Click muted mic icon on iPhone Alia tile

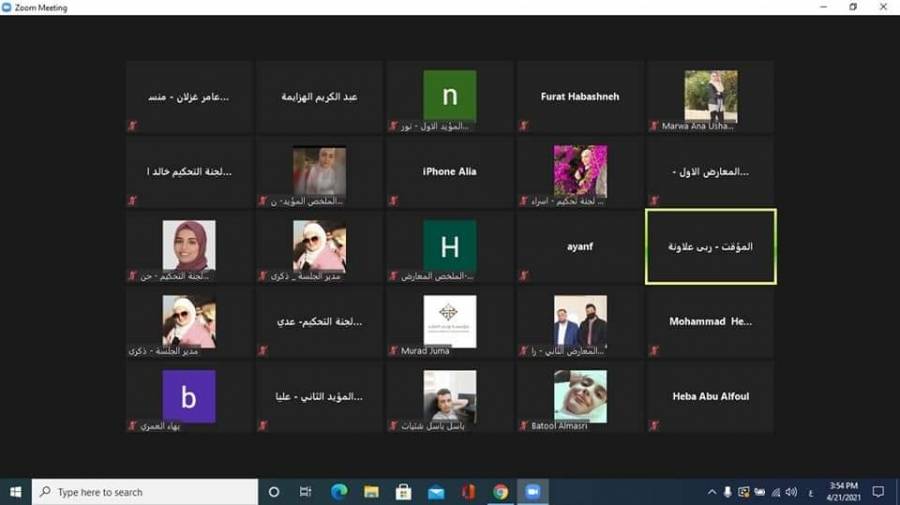point(393,201)
